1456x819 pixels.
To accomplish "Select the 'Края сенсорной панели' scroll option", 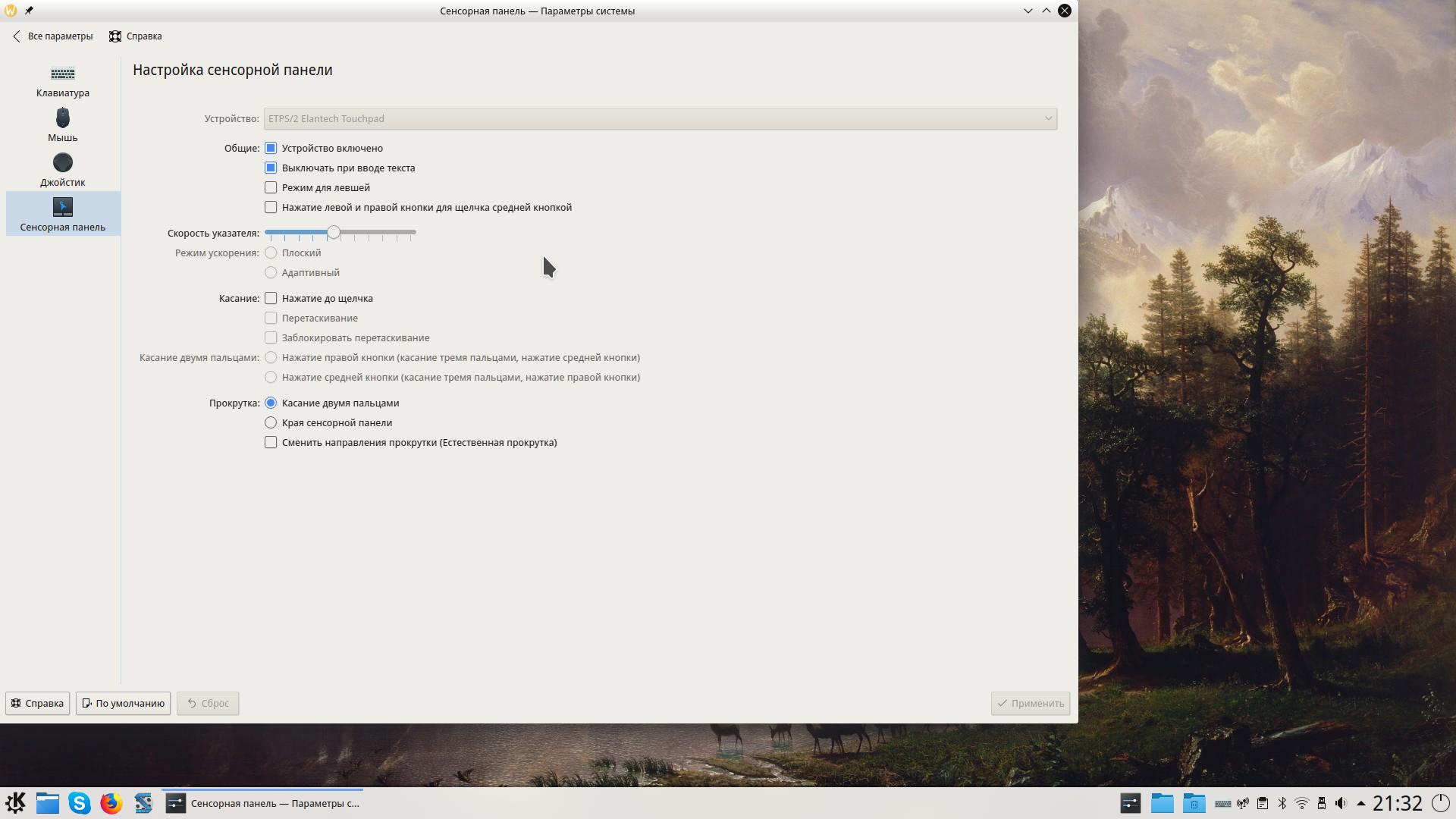I will tap(271, 422).
